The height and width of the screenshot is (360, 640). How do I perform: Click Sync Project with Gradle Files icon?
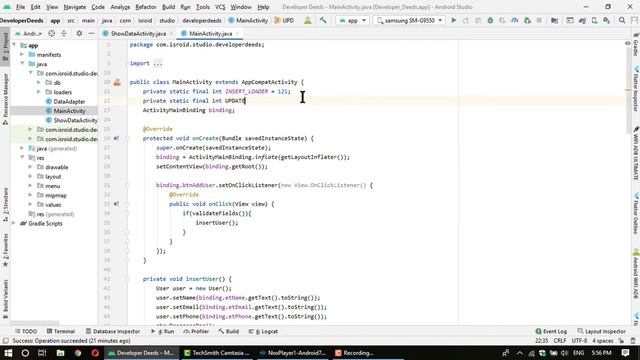(582, 20)
